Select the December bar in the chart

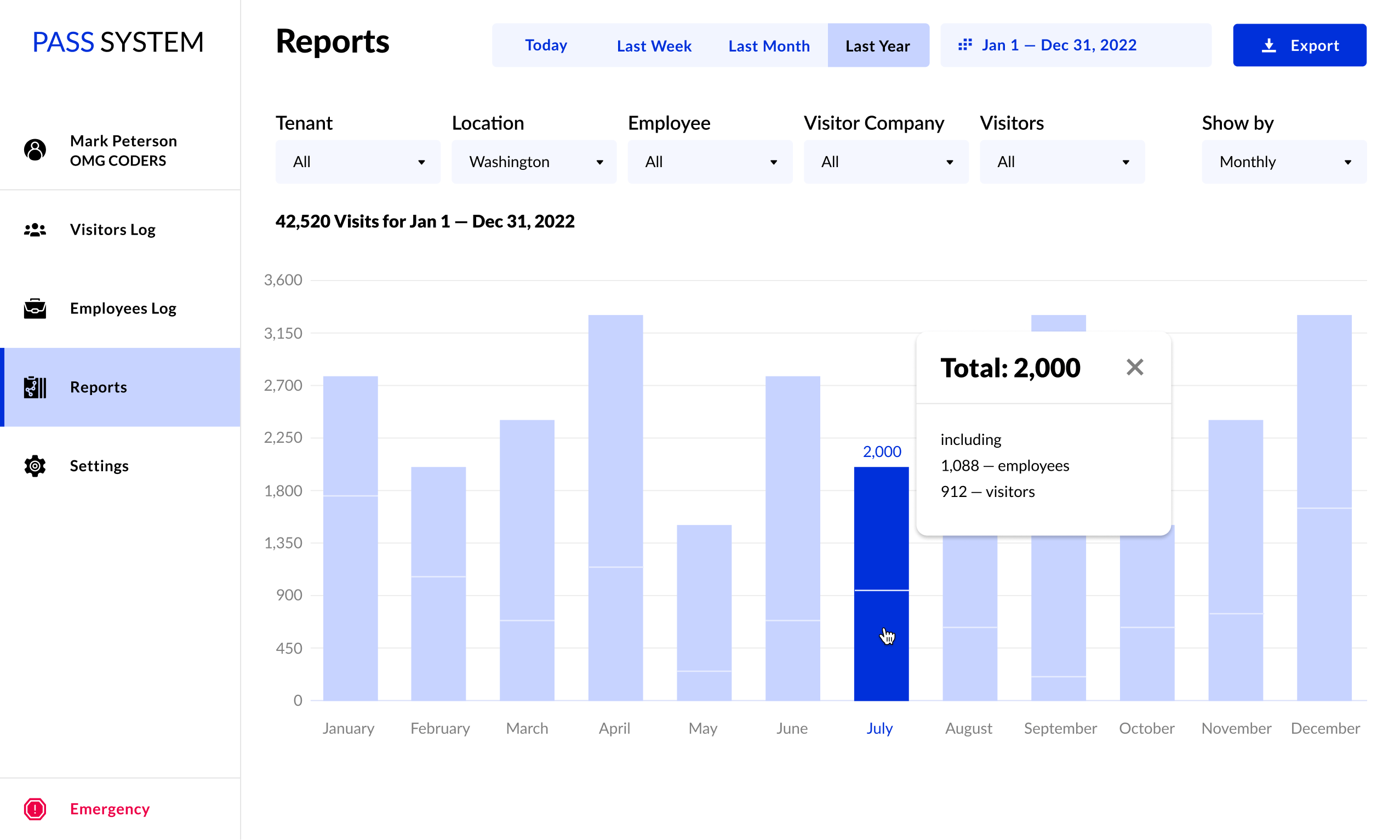click(x=1324, y=510)
